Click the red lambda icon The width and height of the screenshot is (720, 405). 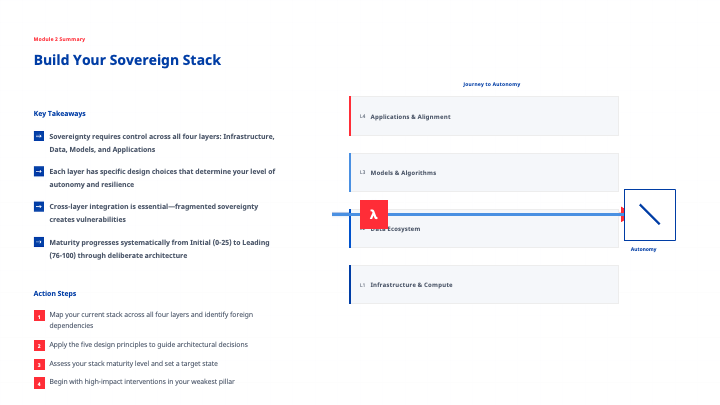point(373,214)
